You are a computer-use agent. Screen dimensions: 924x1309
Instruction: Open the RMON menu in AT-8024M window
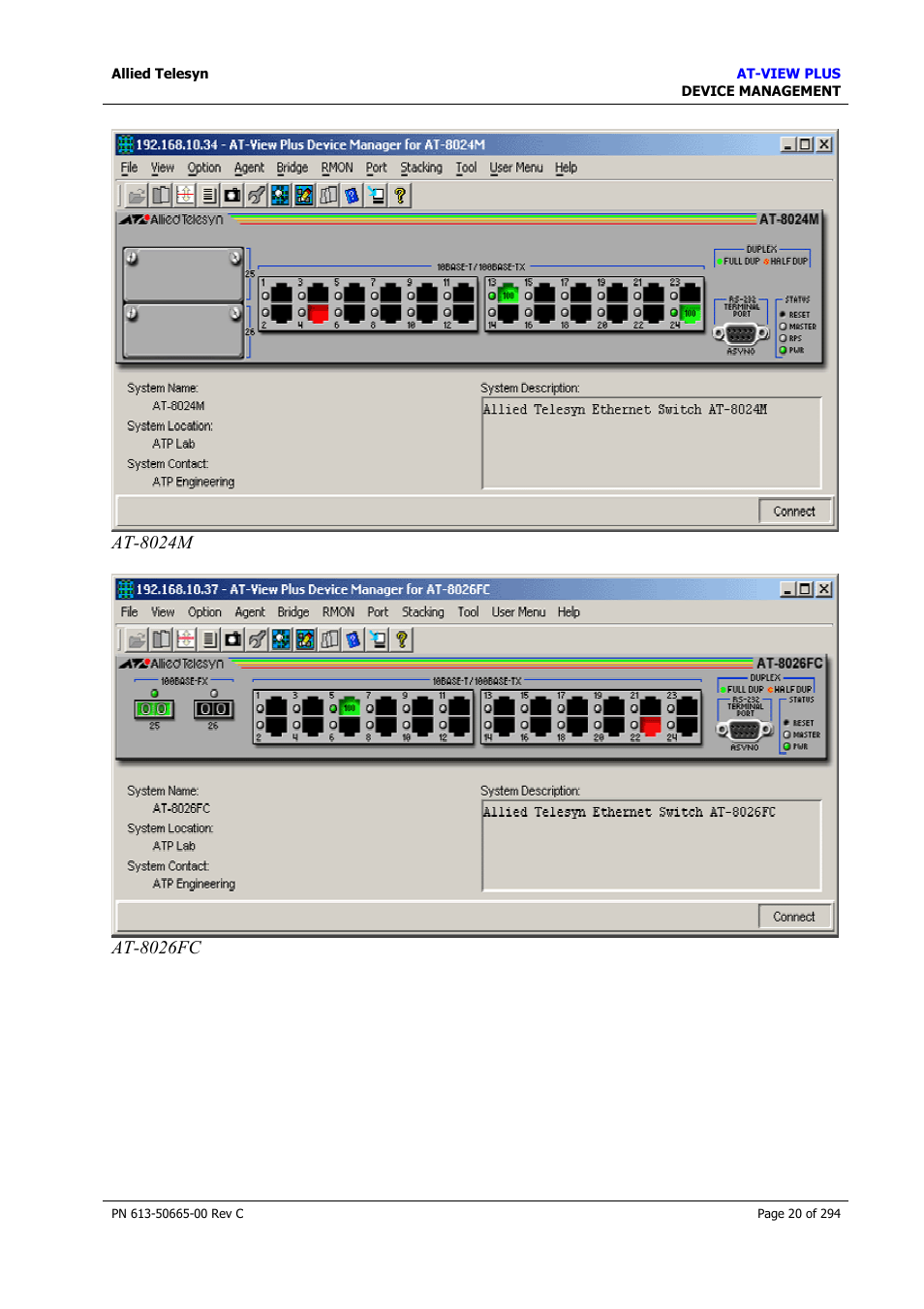point(337,168)
